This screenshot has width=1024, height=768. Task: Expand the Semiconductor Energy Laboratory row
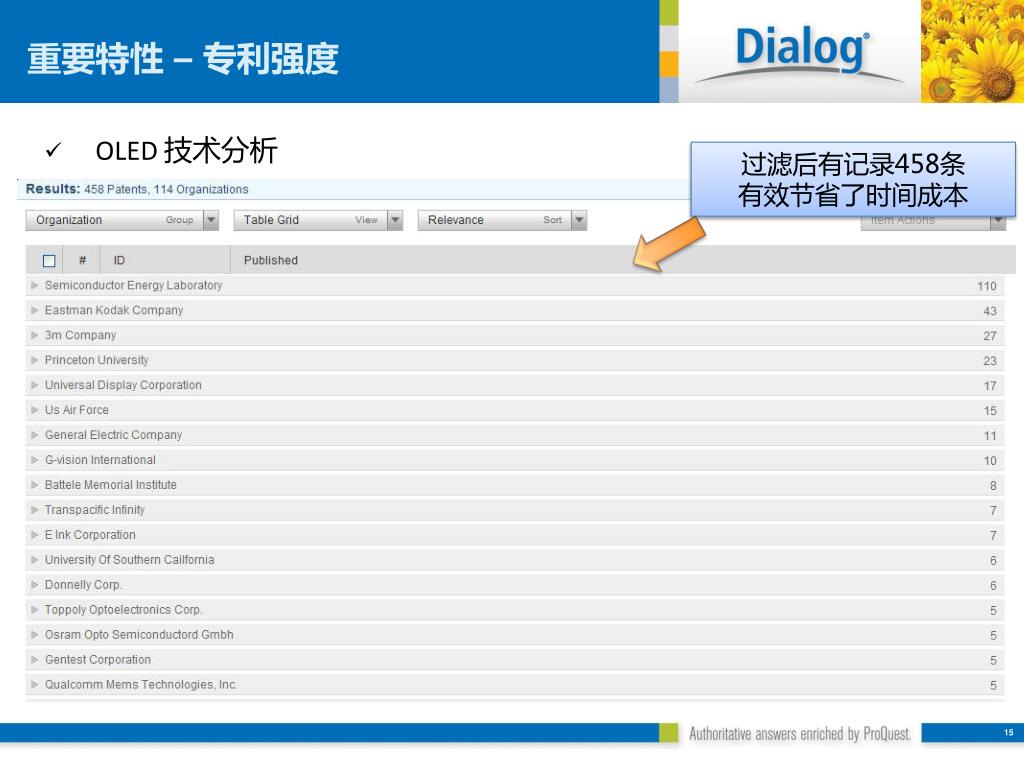click(35, 285)
